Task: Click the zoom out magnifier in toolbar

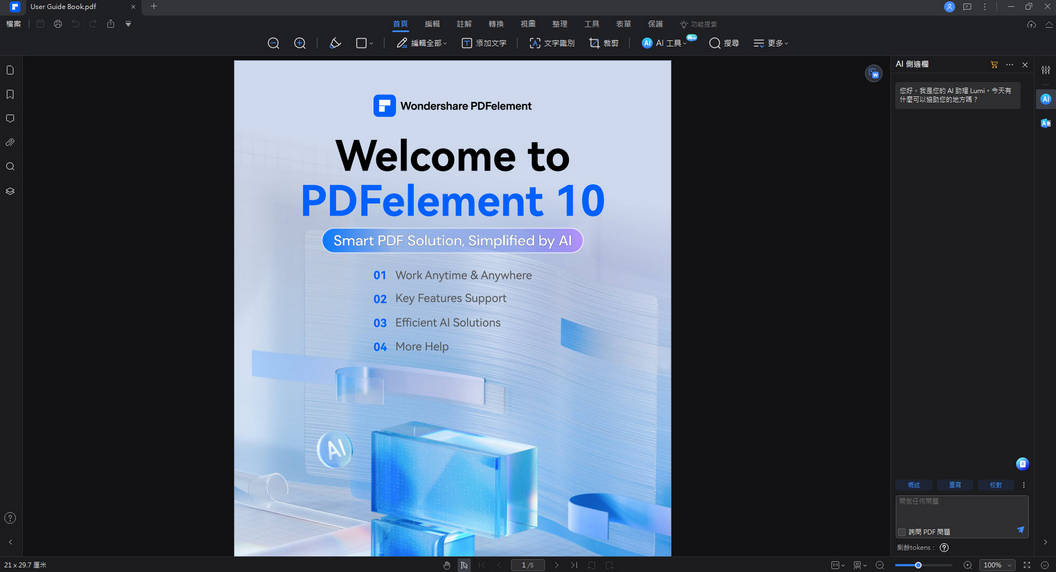Action: [x=273, y=44]
